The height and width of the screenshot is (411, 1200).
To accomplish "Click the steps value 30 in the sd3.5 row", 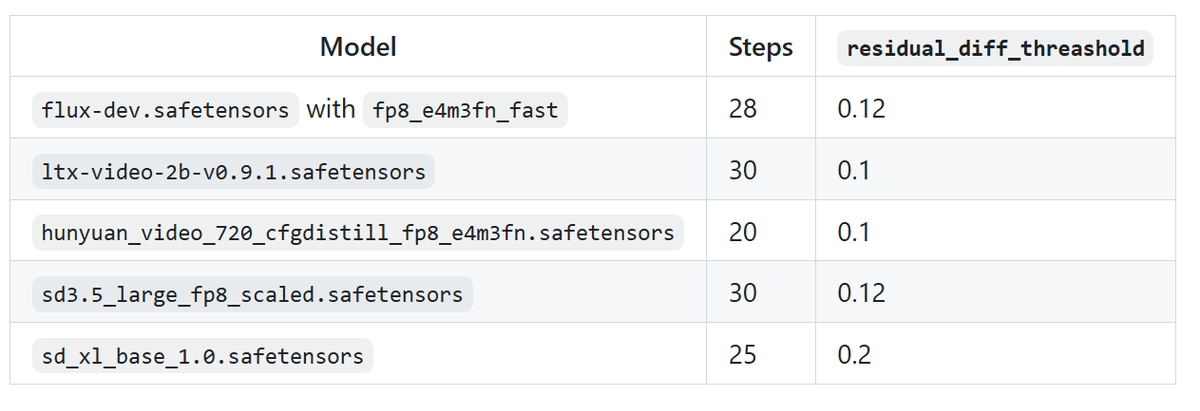I will point(743,294).
